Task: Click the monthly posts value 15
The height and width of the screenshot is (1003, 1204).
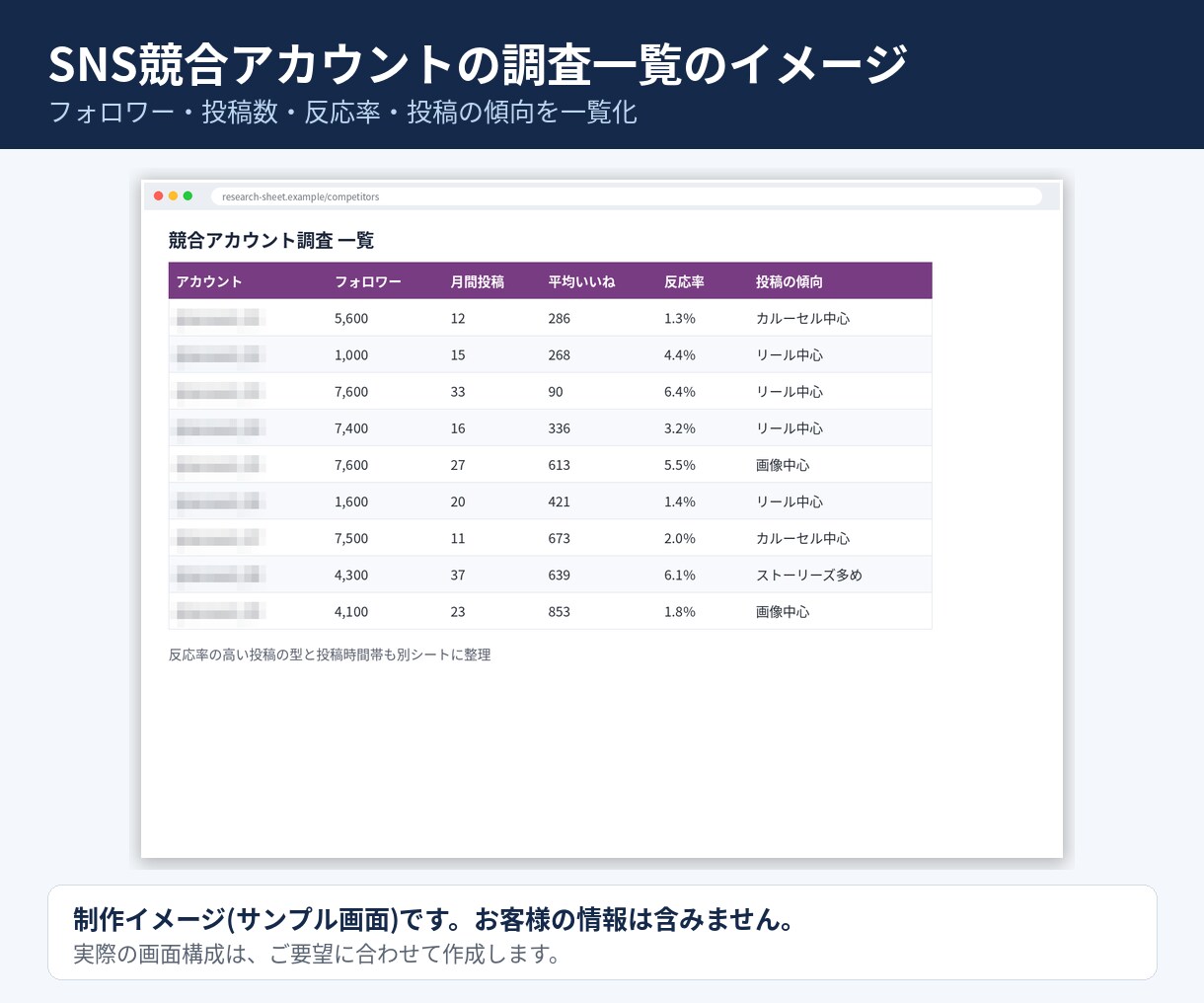Action: tap(458, 355)
